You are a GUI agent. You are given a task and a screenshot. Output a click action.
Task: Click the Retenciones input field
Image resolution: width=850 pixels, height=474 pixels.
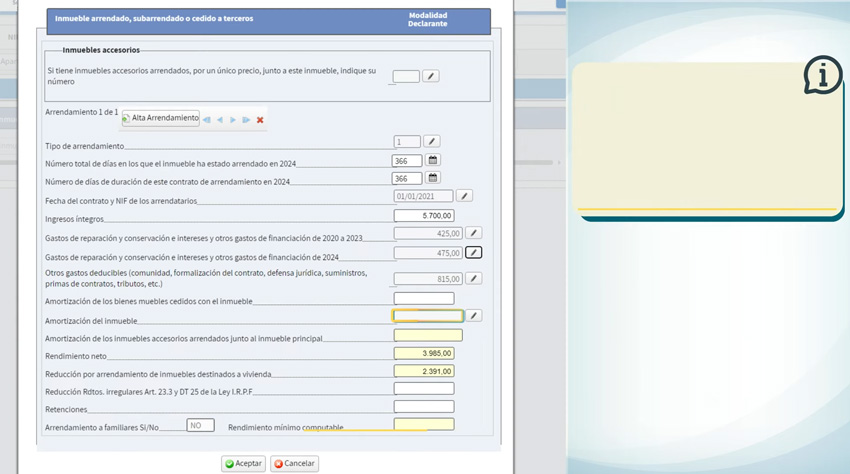pyautogui.click(x=424, y=407)
